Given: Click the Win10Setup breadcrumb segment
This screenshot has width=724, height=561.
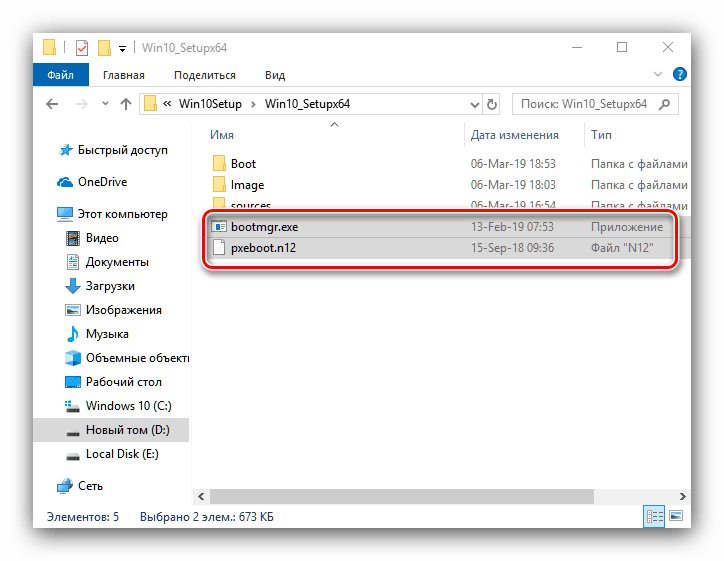Looking at the screenshot, I should pos(210,104).
